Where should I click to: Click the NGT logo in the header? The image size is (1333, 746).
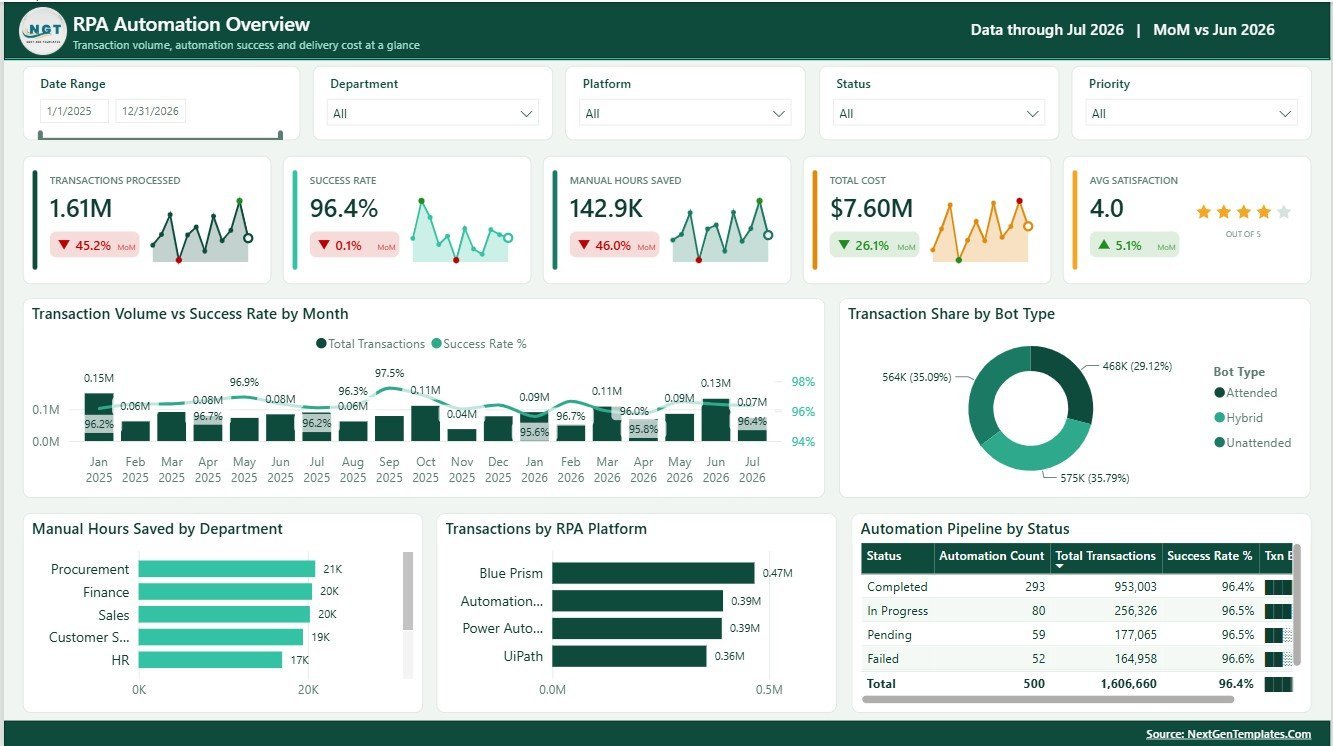click(x=44, y=31)
